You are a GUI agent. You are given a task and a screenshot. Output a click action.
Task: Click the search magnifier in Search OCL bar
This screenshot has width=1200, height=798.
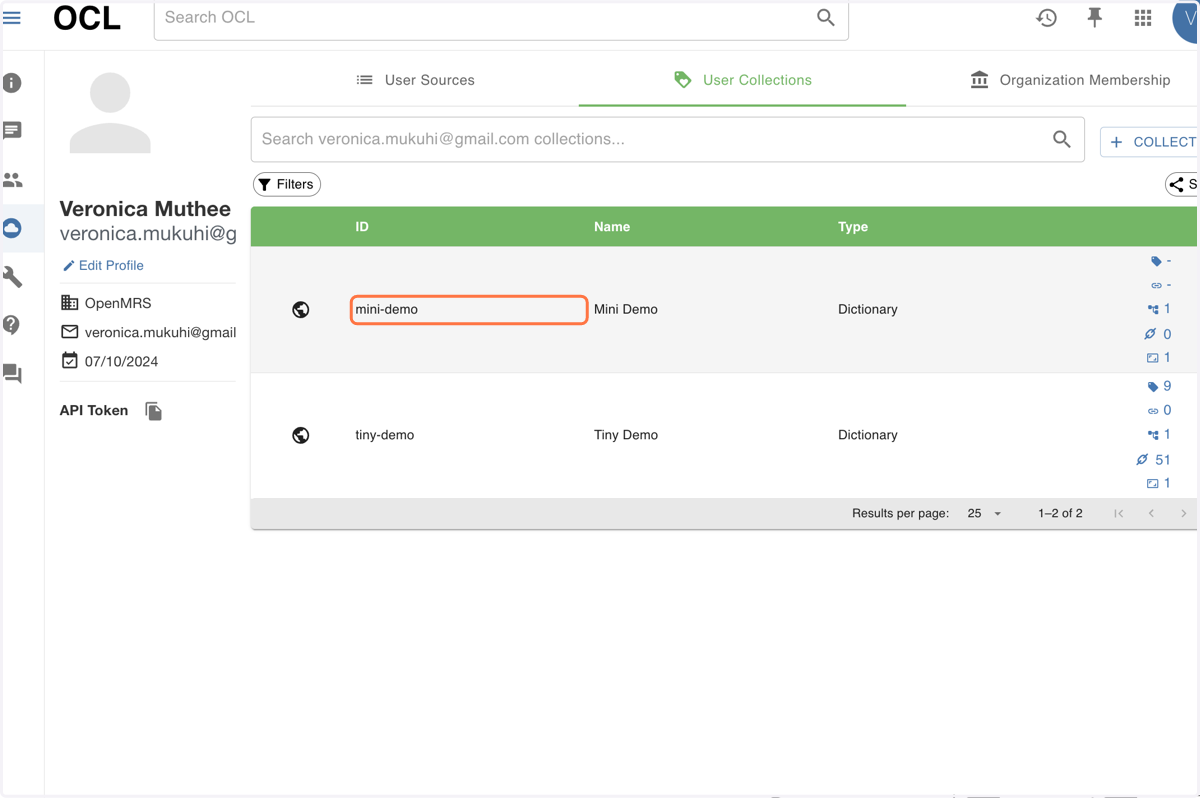825,18
